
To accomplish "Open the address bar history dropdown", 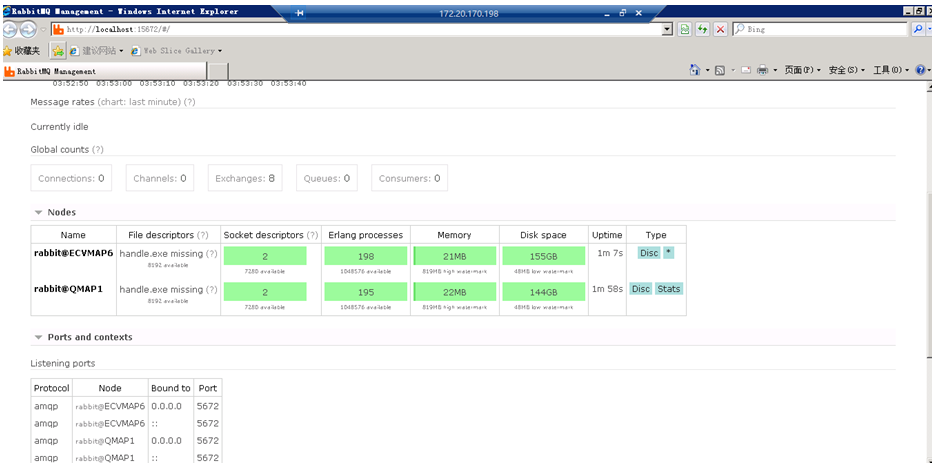I will 667,29.
